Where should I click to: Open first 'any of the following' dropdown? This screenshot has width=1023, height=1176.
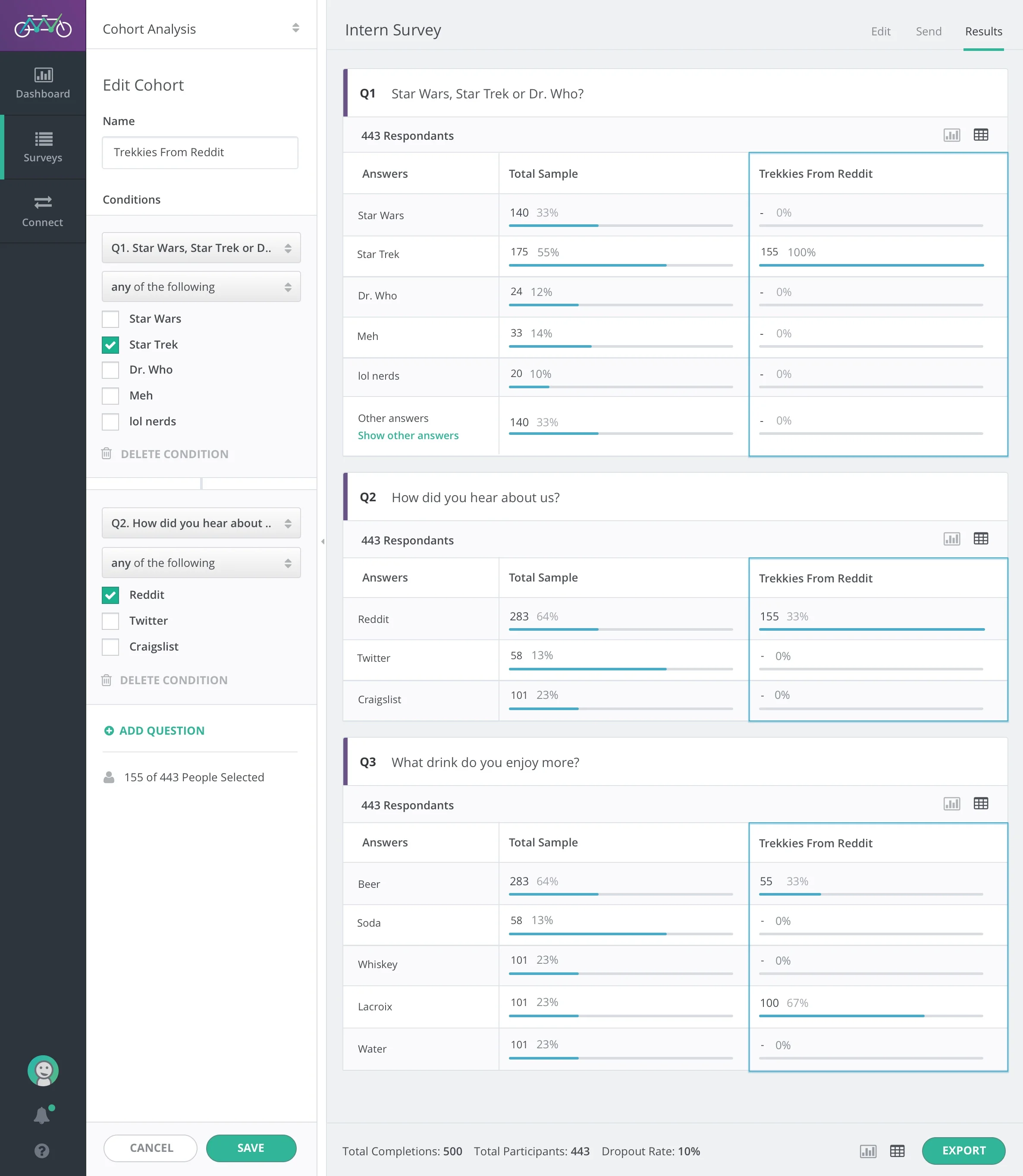[x=201, y=286]
